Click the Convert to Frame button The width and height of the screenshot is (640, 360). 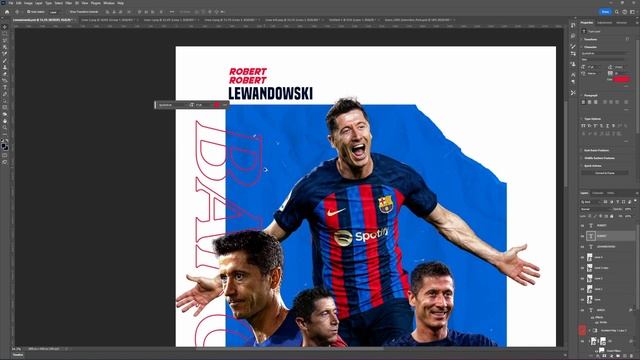pos(605,173)
